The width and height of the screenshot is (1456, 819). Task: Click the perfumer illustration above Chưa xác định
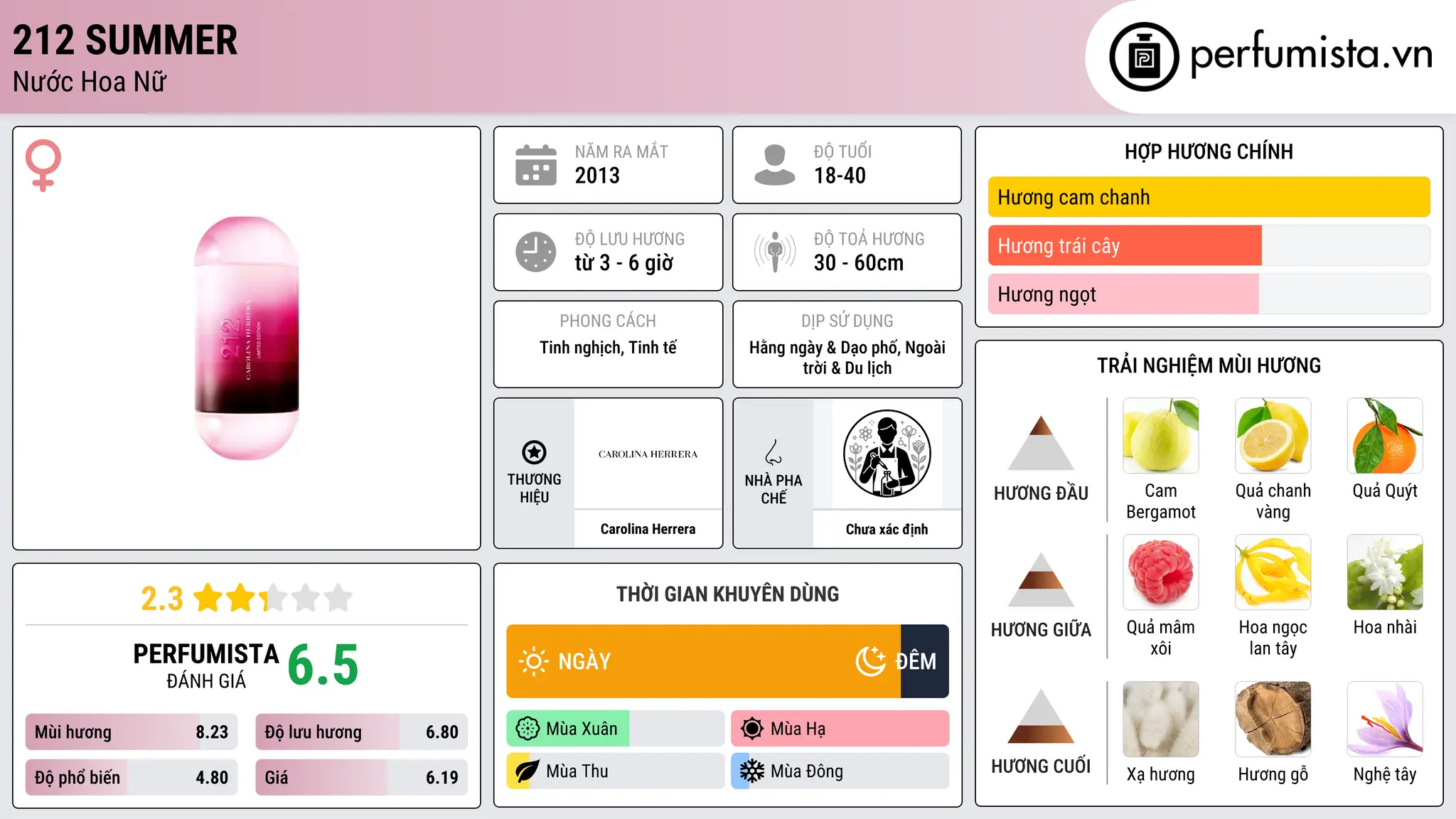tap(887, 454)
